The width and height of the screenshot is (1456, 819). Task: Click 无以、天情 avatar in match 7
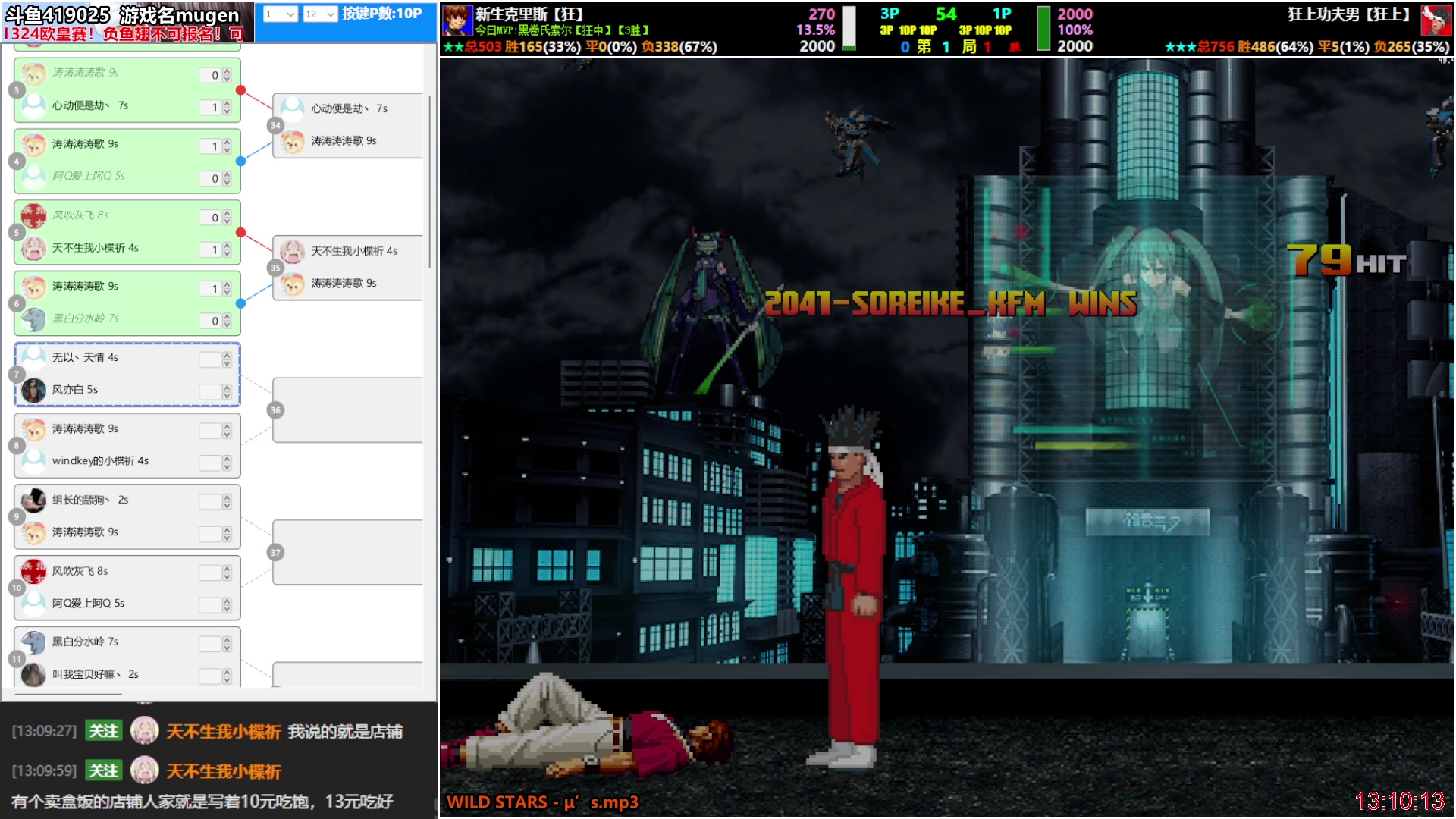click(x=34, y=358)
